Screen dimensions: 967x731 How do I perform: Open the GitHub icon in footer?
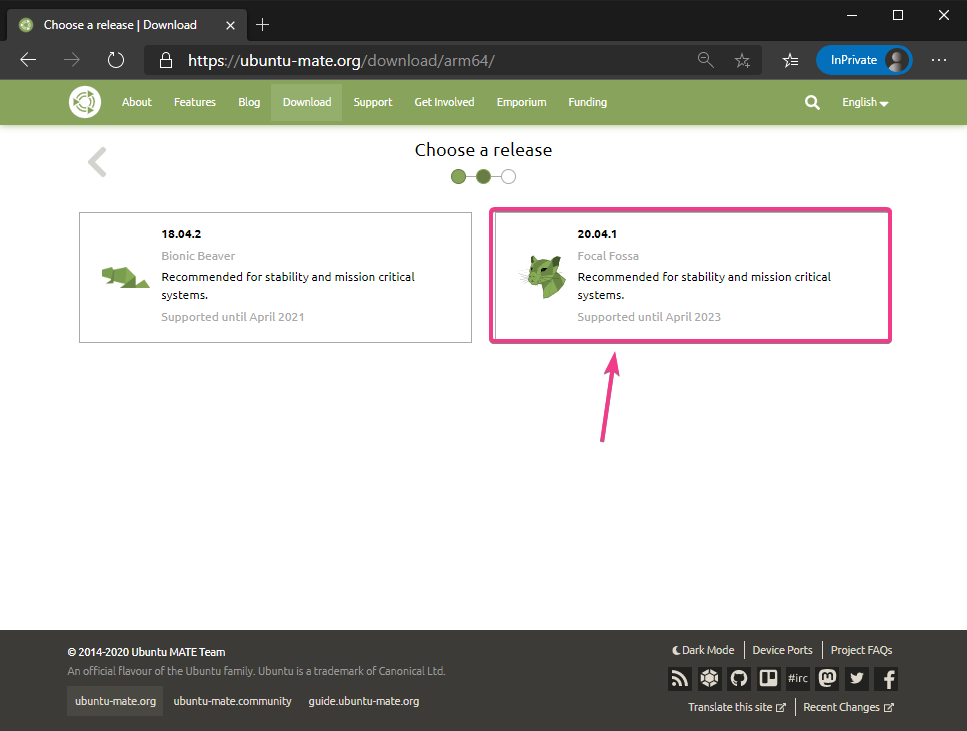pyautogui.click(x=739, y=679)
